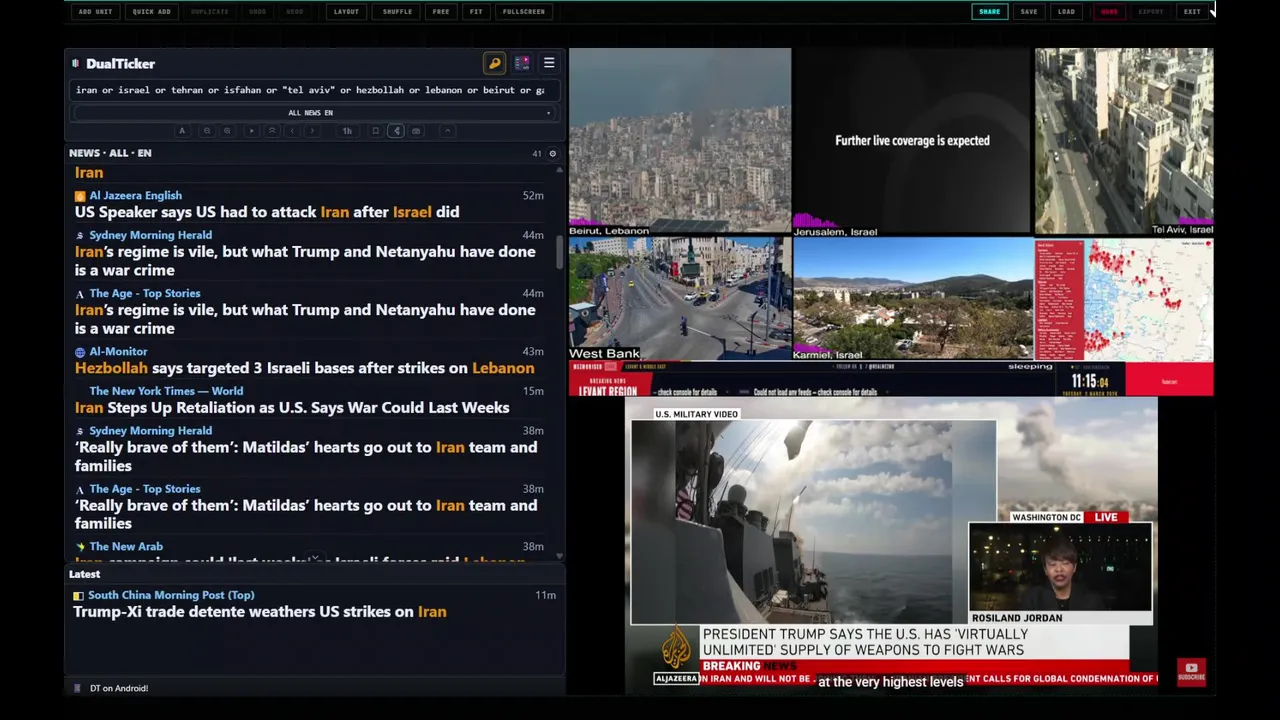1280x720 pixels.
Task: Click the NEWS · ALL · EN header
Action: (110, 153)
